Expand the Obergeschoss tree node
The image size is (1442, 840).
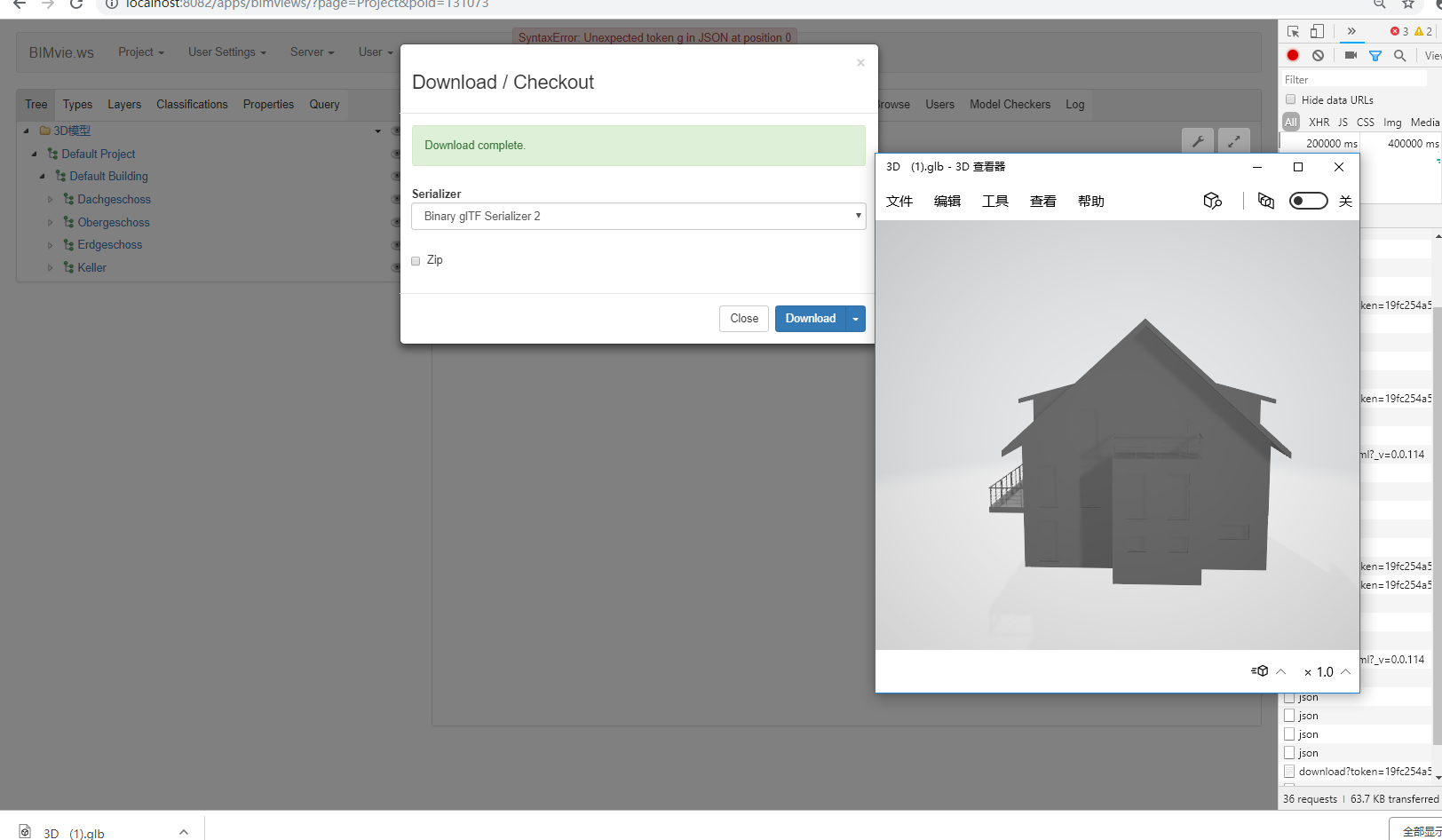[x=51, y=223]
